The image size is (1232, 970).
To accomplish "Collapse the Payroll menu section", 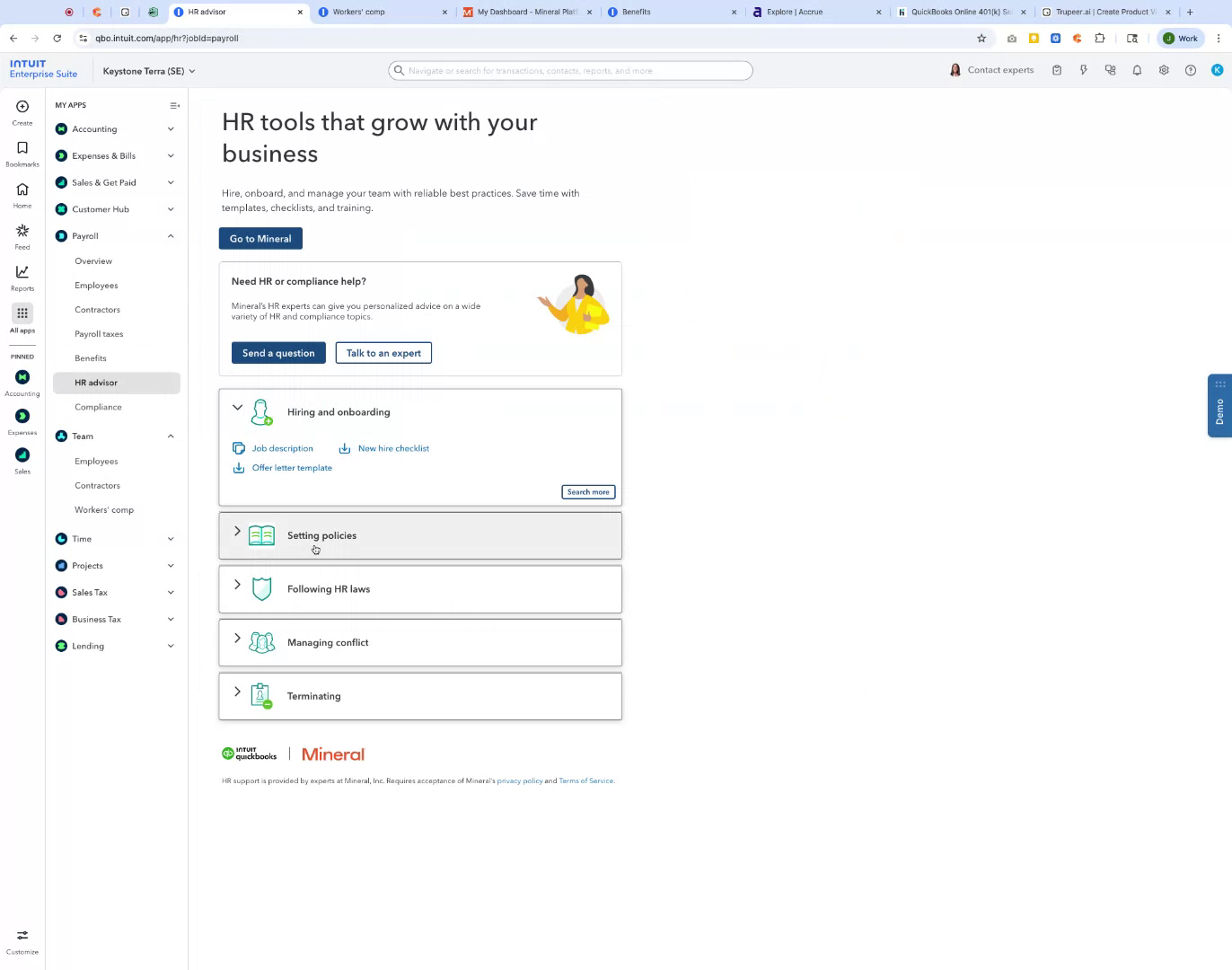I will coord(171,236).
